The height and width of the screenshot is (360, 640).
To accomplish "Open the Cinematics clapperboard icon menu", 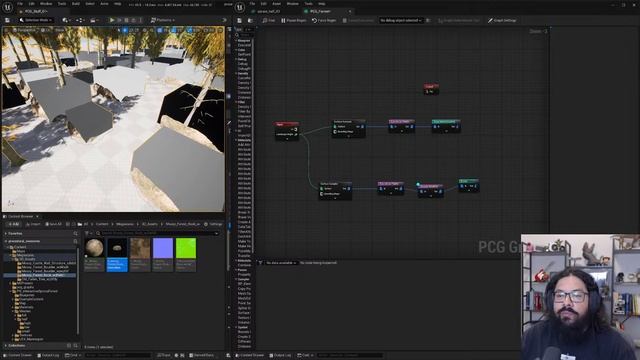I will click(x=94, y=20).
